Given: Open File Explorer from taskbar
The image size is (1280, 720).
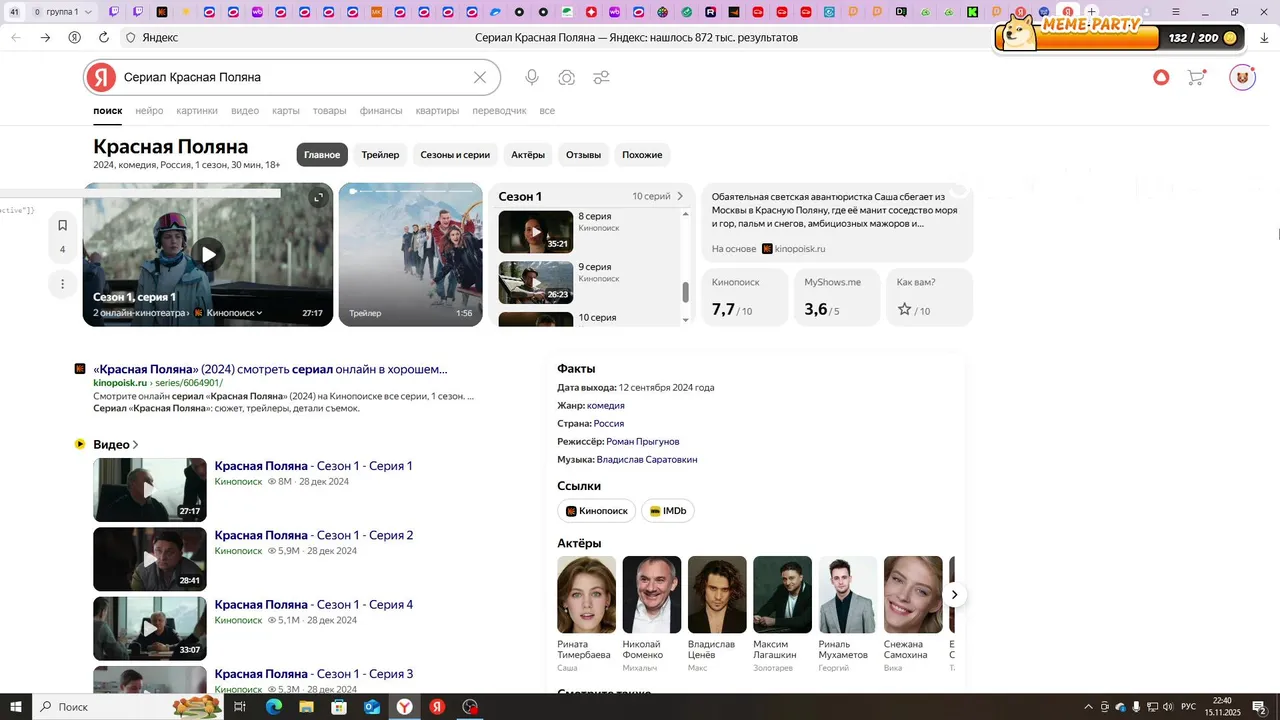Looking at the screenshot, I should click(306, 707).
